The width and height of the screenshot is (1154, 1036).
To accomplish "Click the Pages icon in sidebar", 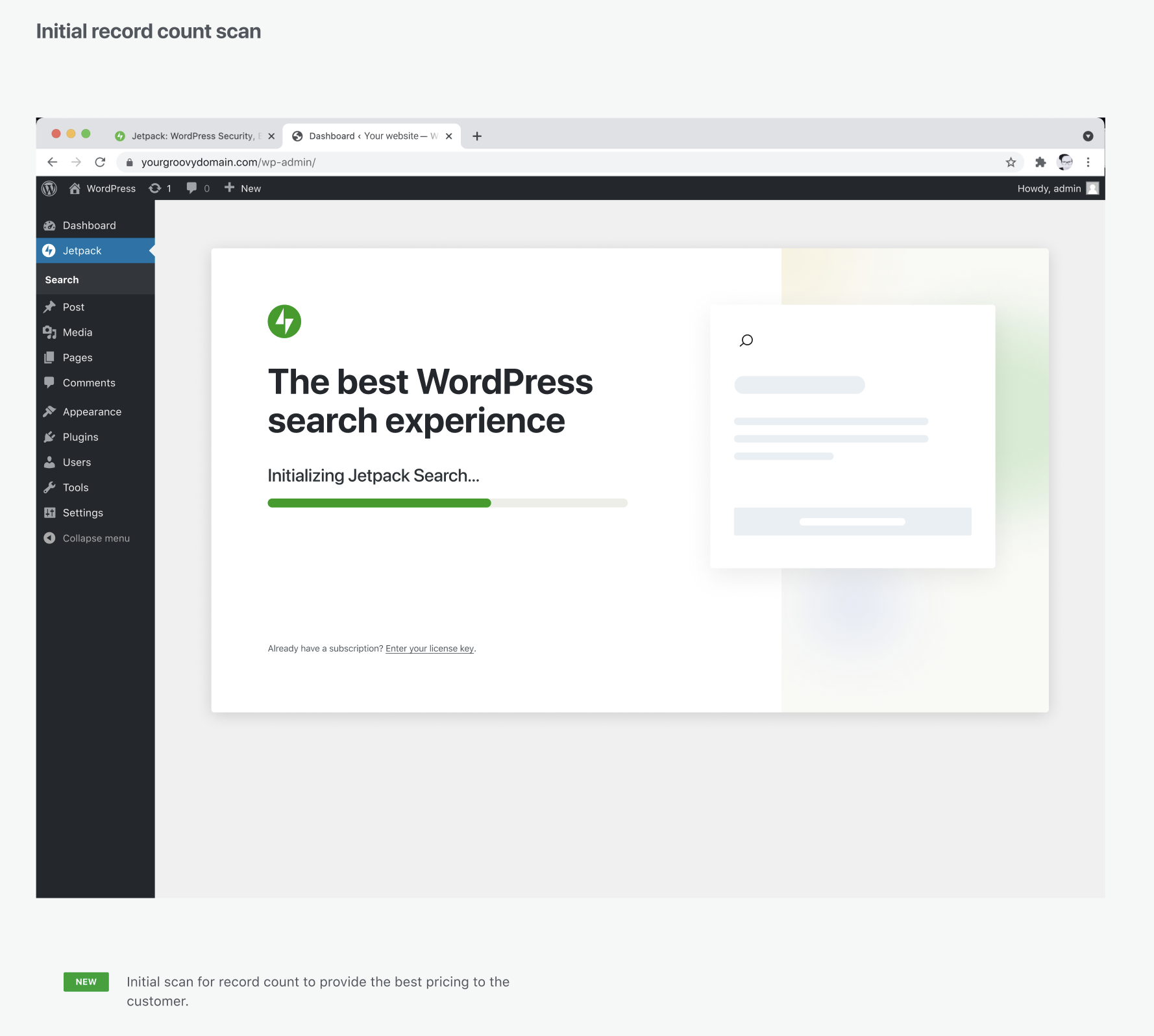I will point(49,358).
